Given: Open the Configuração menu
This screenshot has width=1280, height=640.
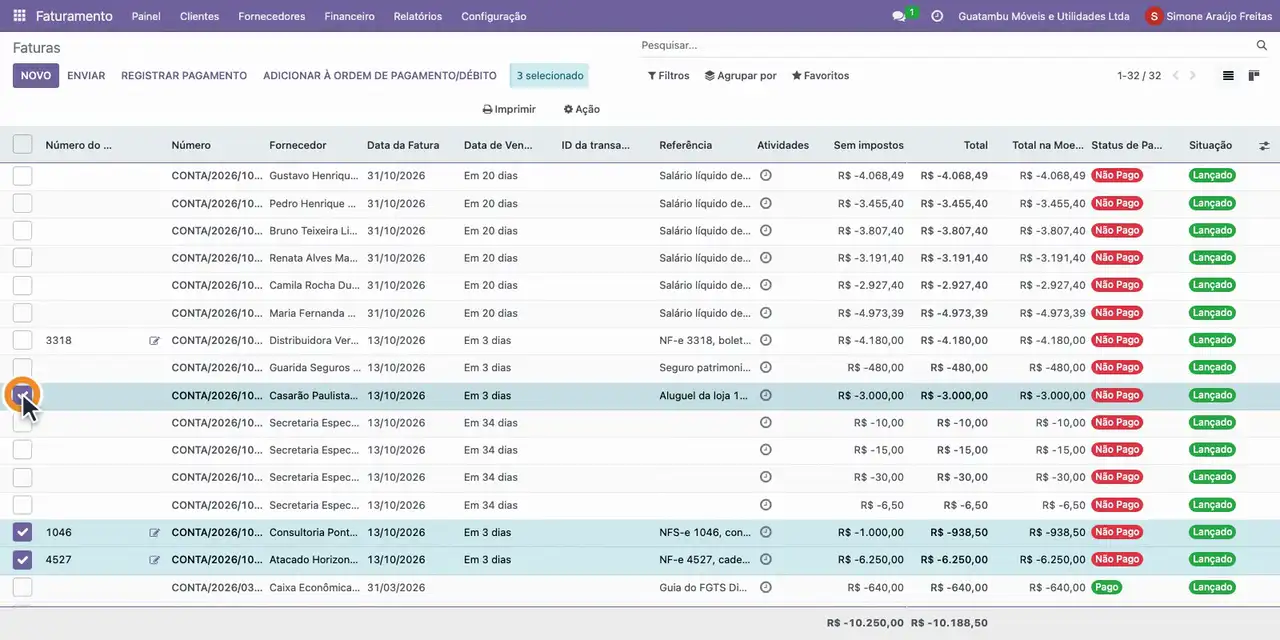Looking at the screenshot, I should pyautogui.click(x=494, y=16).
